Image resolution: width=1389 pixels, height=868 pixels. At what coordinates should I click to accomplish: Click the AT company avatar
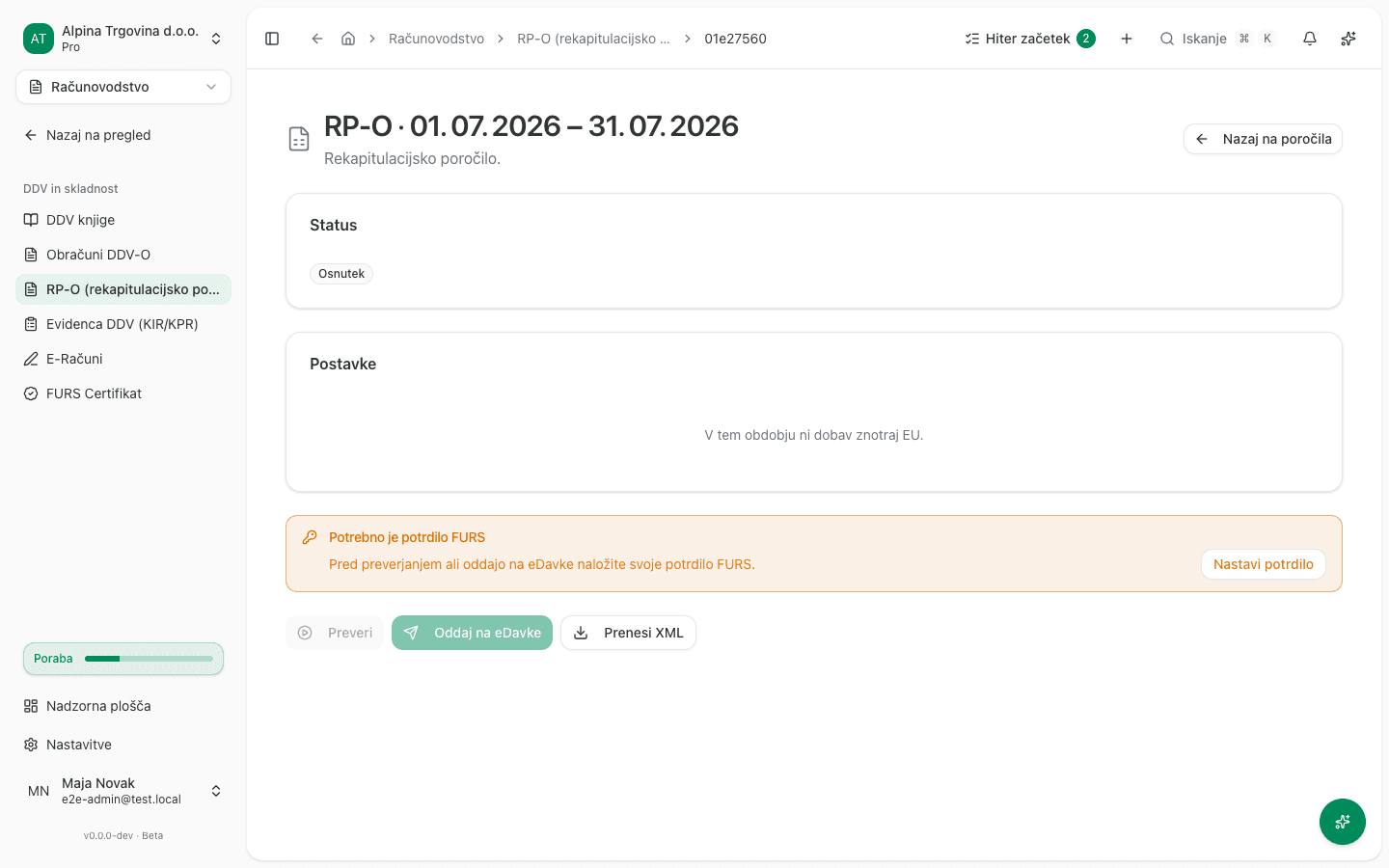(x=39, y=39)
